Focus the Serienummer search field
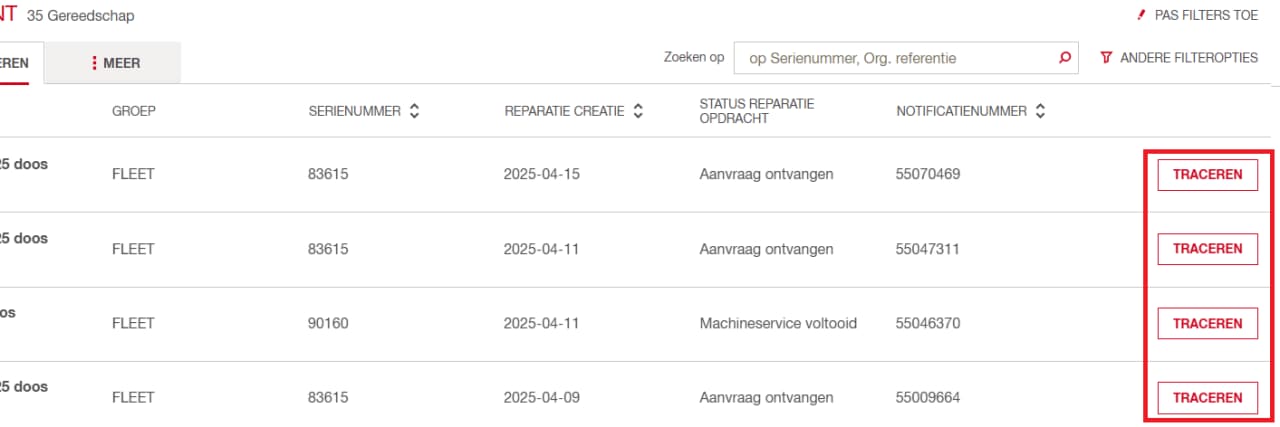The width and height of the screenshot is (1280, 427). (x=895, y=58)
